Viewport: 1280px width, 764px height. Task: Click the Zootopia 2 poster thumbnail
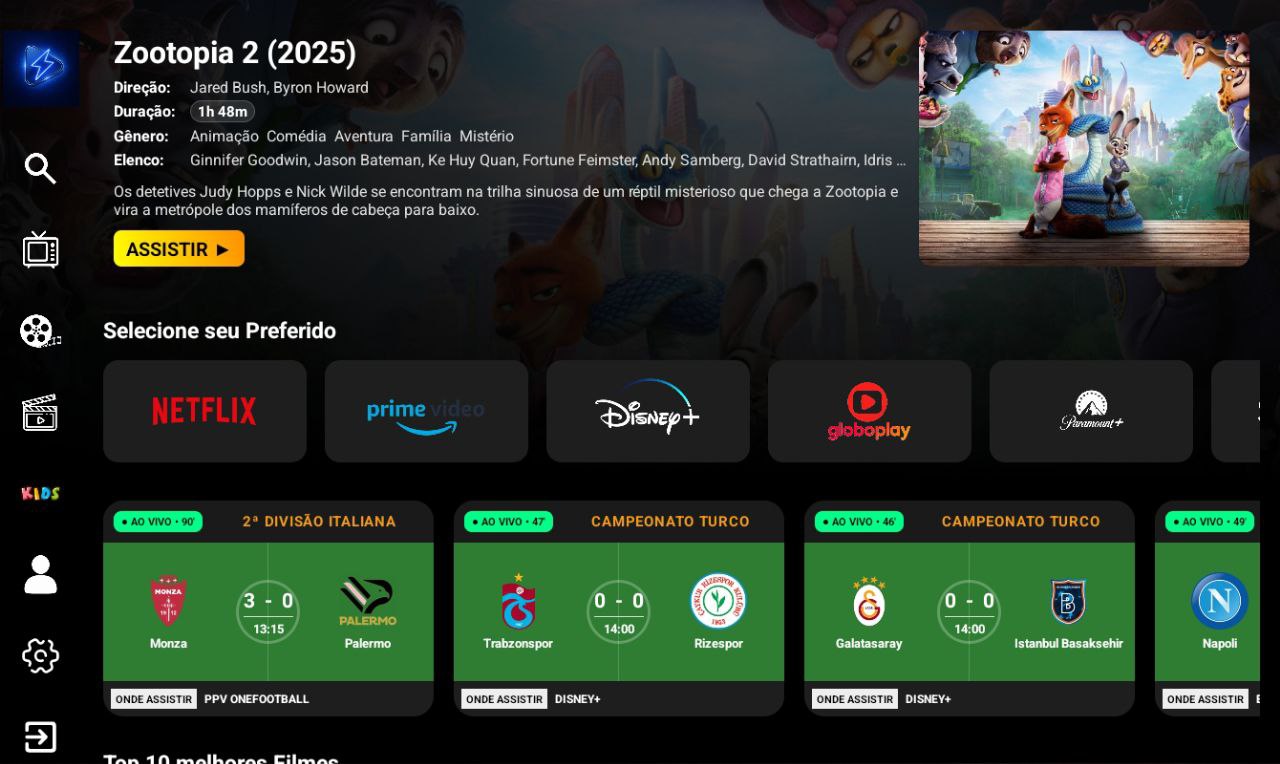pyautogui.click(x=1084, y=148)
